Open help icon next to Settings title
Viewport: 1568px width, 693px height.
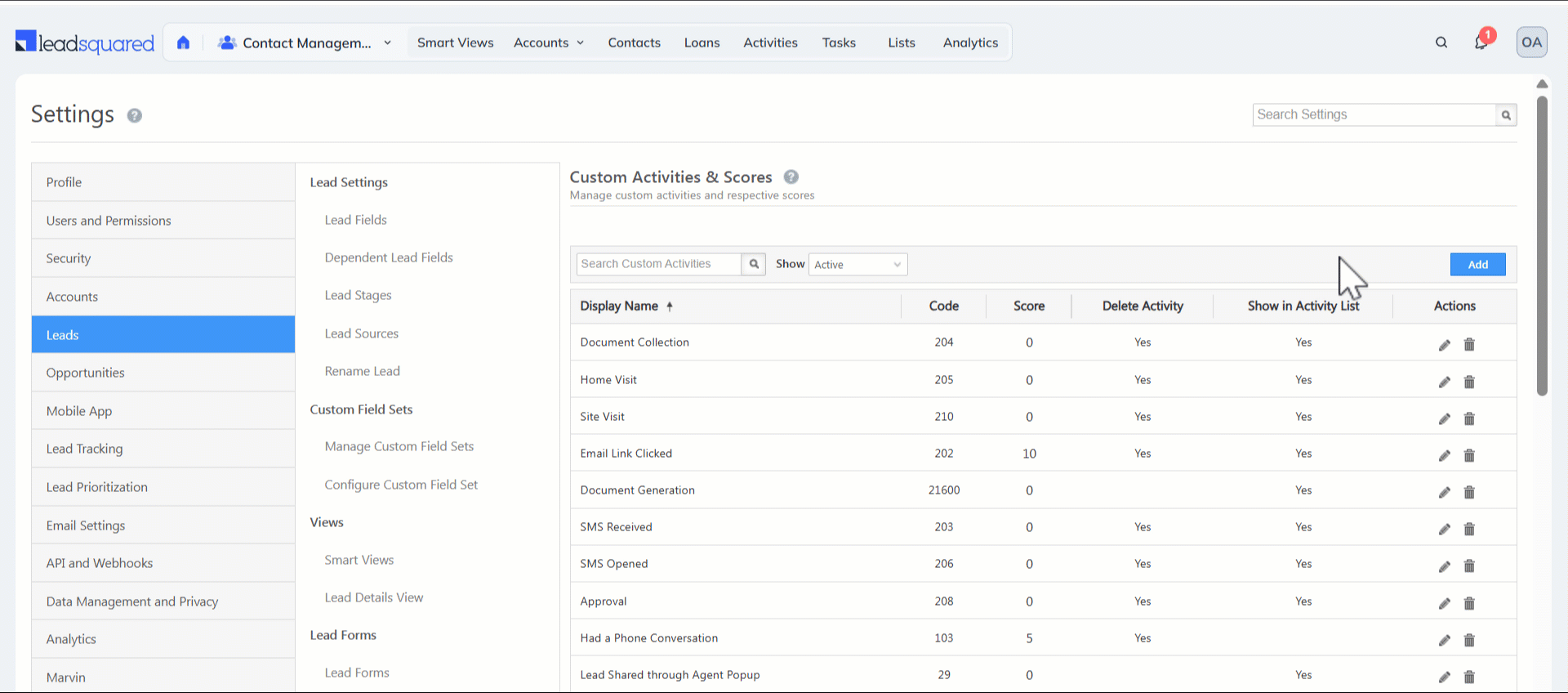pos(135,115)
